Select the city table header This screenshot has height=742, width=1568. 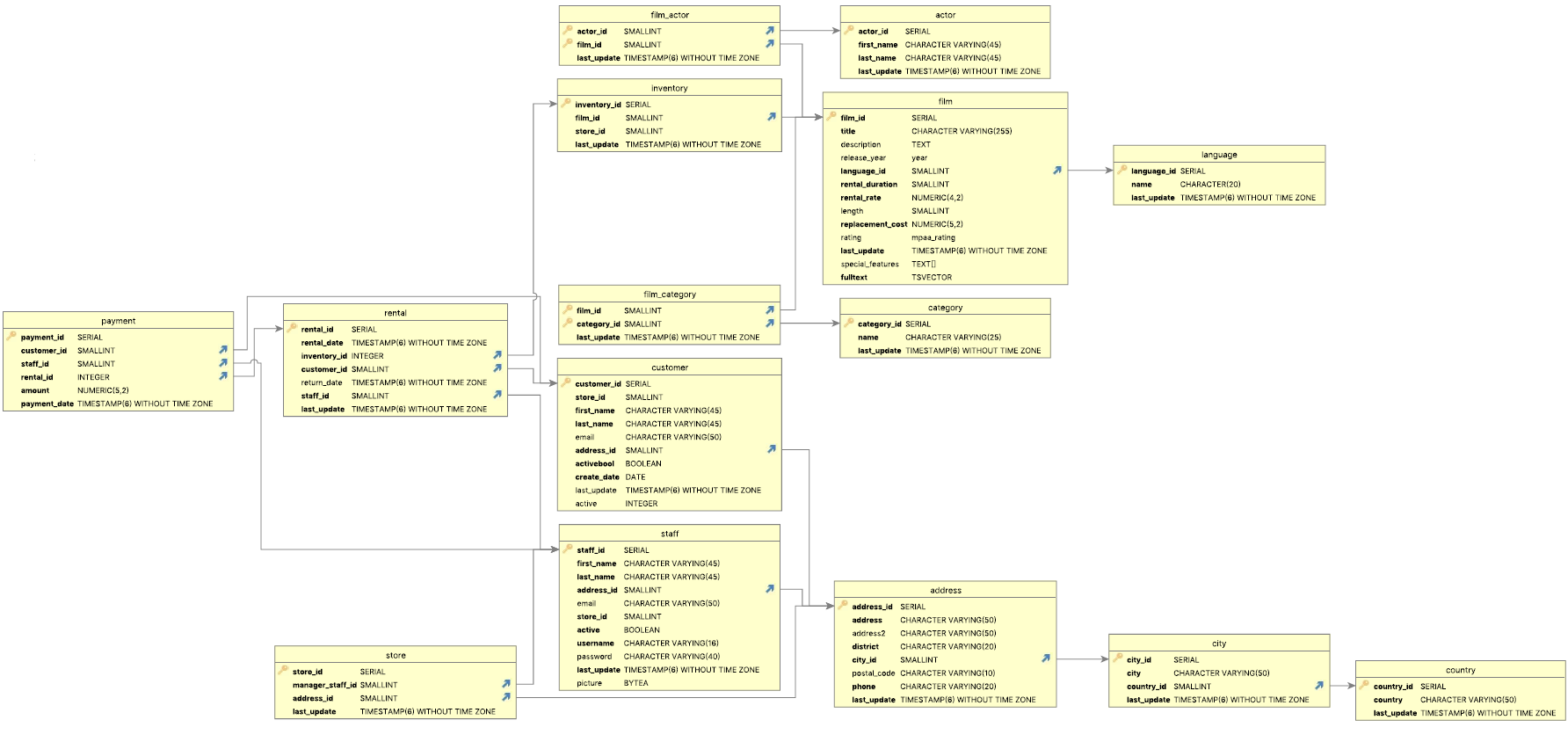(x=1219, y=644)
